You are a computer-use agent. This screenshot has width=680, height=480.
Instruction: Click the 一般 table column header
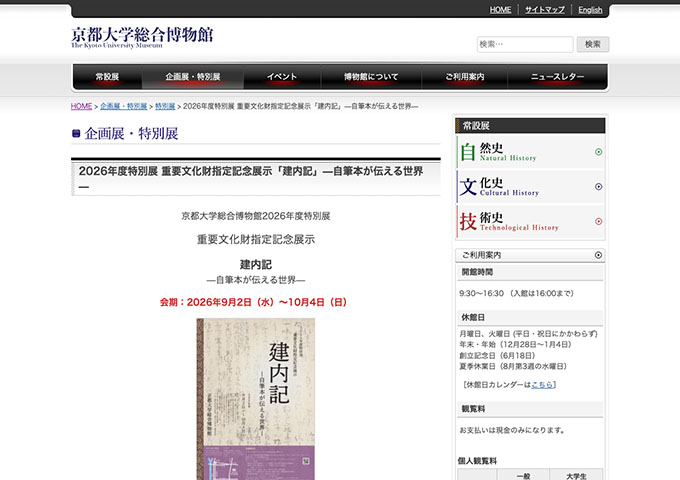click(x=523, y=475)
